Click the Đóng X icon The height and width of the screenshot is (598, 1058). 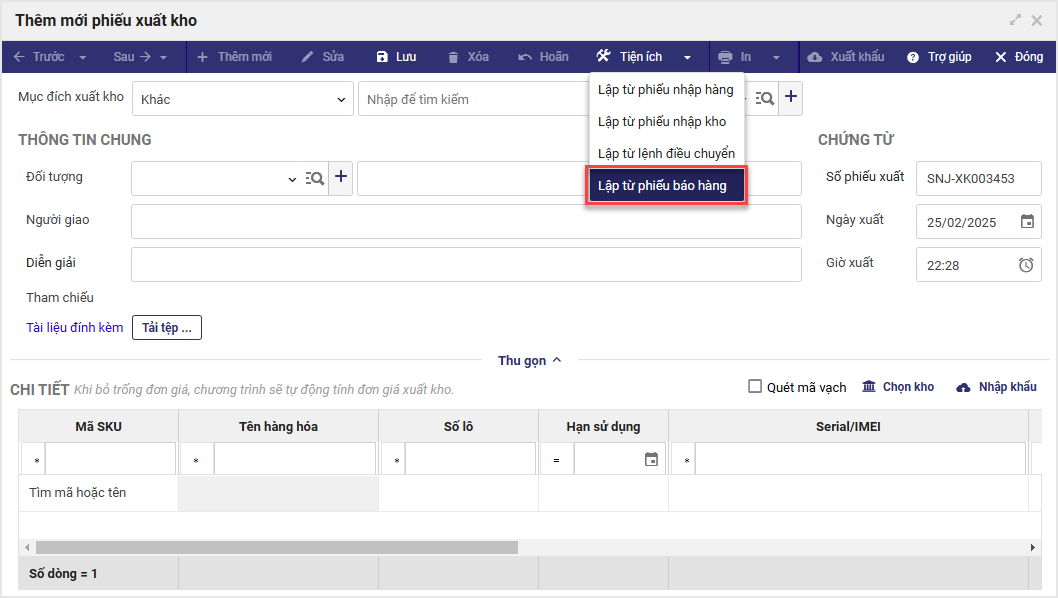coord(1001,57)
